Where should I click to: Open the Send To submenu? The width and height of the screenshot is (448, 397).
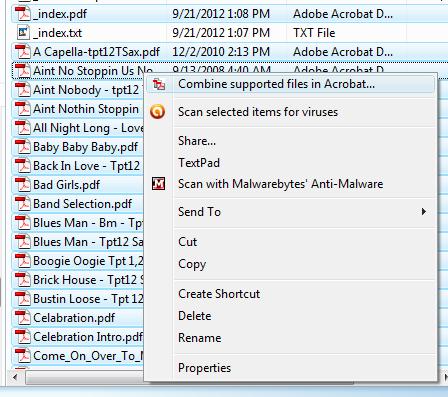tap(291, 212)
